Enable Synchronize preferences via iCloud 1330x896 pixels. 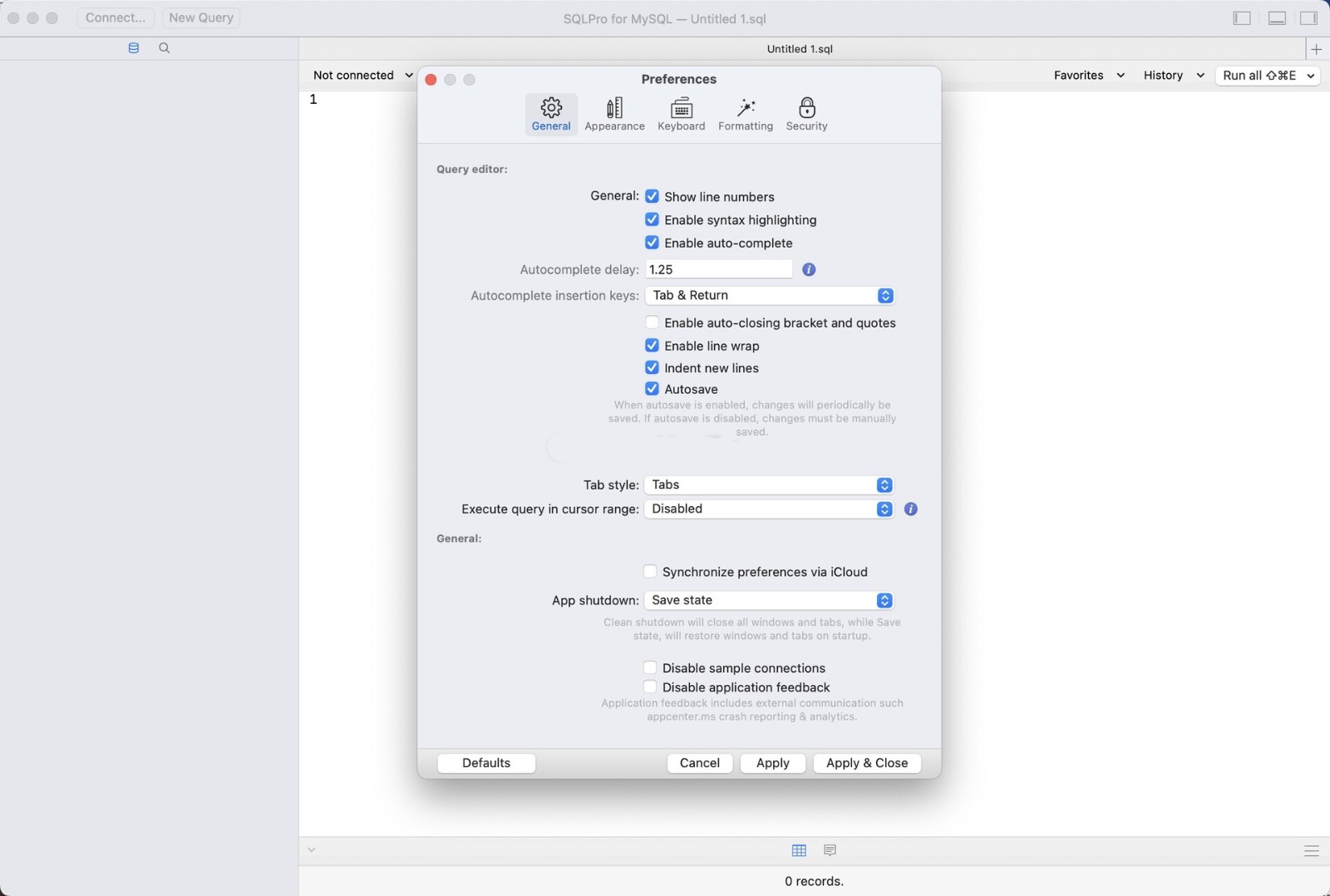click(x=650, y=572)
